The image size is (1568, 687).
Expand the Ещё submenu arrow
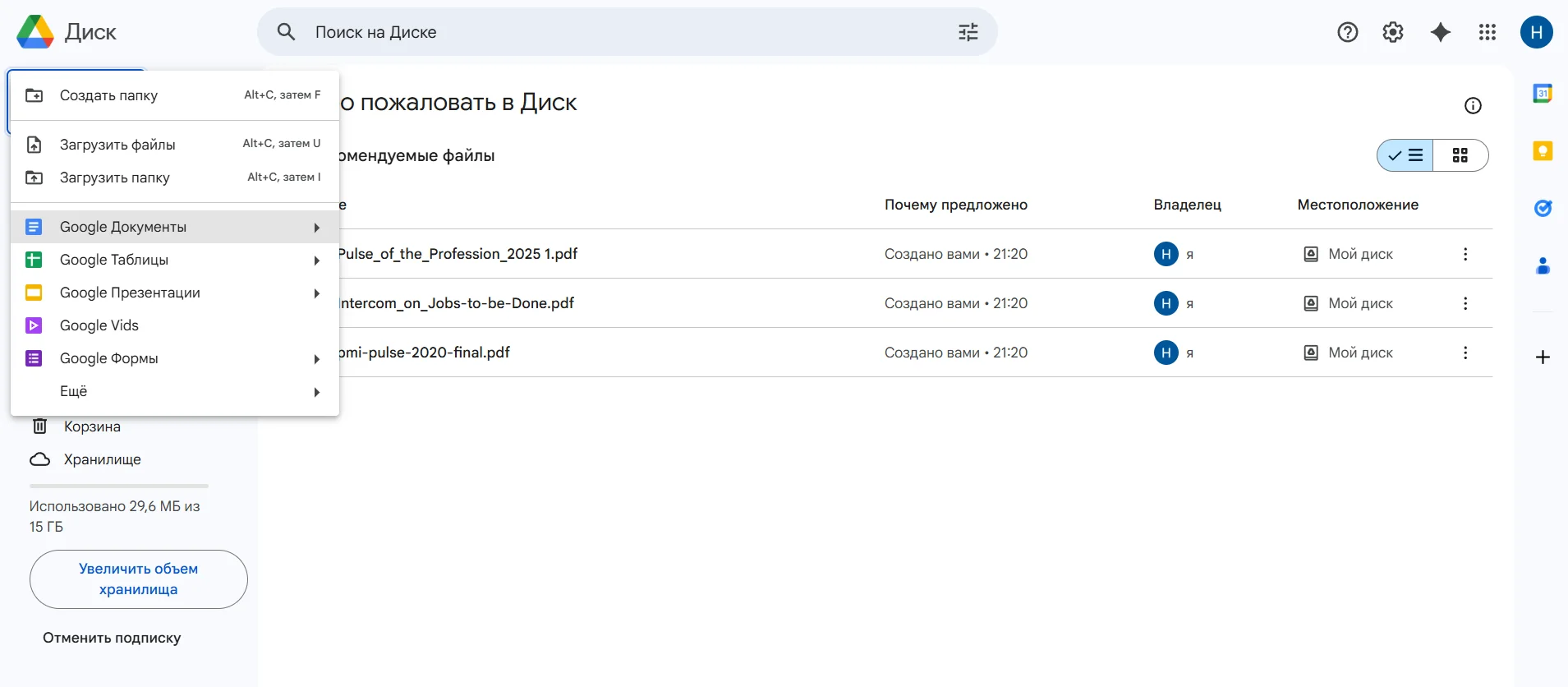click(x=316, y=392)
